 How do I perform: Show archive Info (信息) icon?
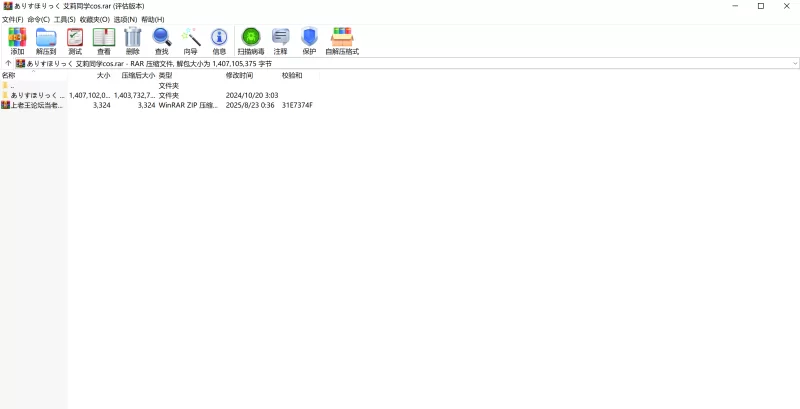(x=219, y=41)
